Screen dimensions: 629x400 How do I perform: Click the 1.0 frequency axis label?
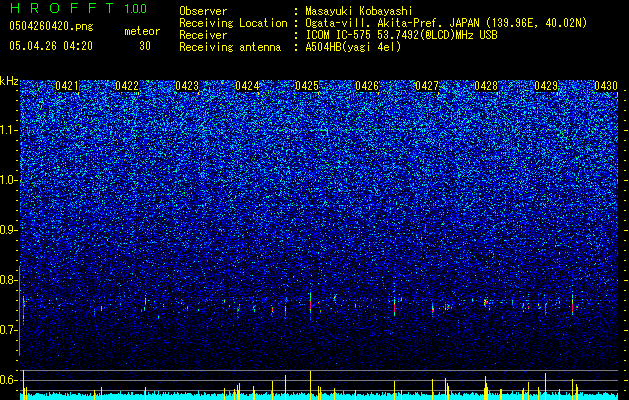(8, 180)
